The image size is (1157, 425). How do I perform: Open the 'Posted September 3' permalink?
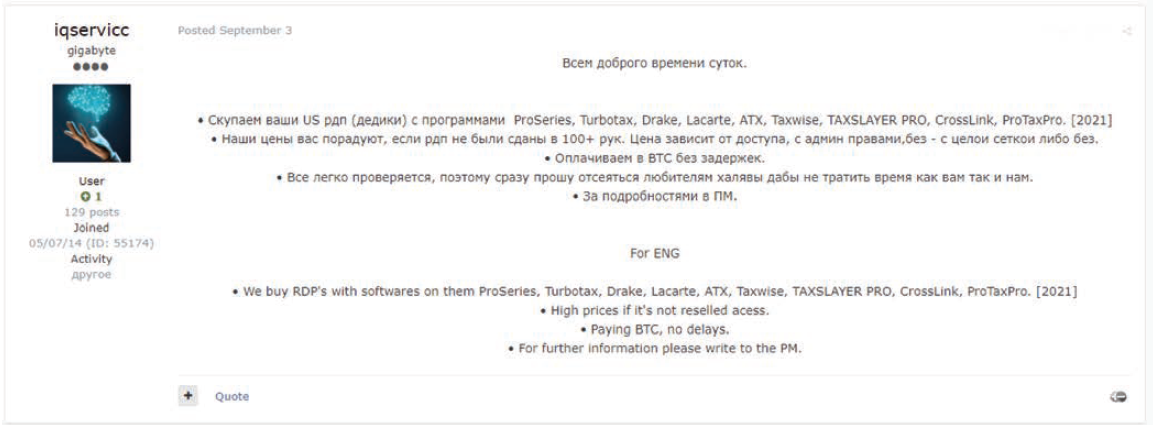(x=235, y=30)
